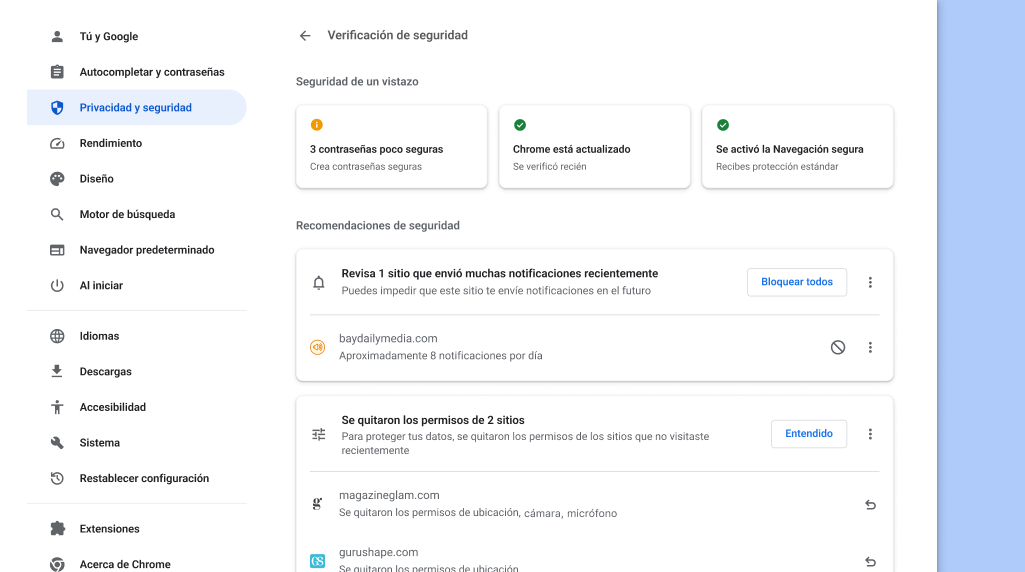Open more options menu beside Bloquear todos

pyautogui.click(x=870, y=282)
